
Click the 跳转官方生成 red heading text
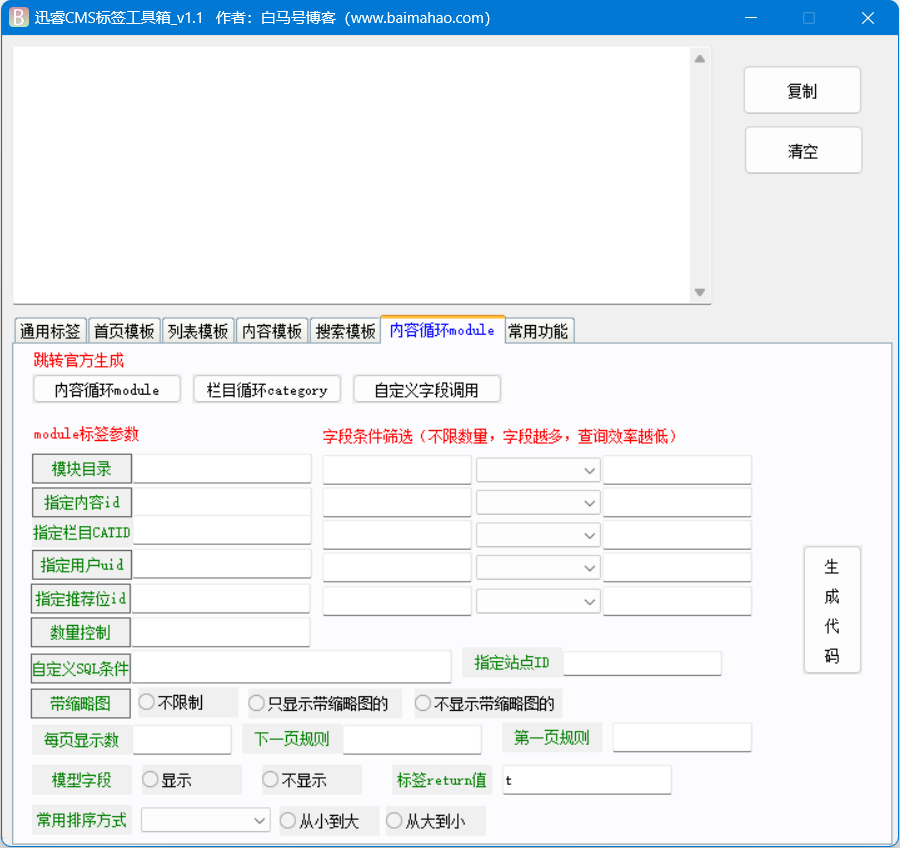pos(79,361)
